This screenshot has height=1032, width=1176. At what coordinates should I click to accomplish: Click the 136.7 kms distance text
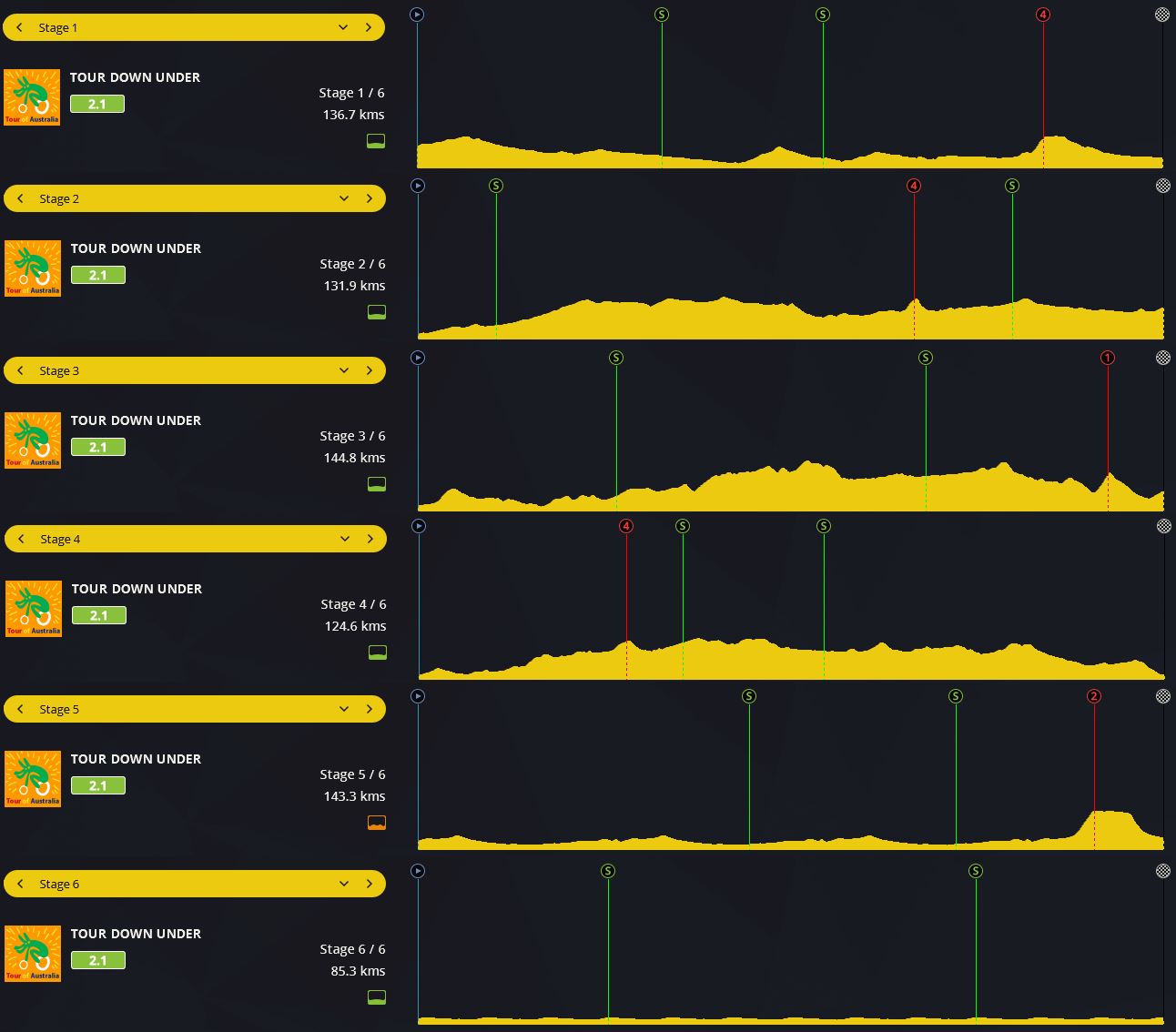click(x=353, y=115)
